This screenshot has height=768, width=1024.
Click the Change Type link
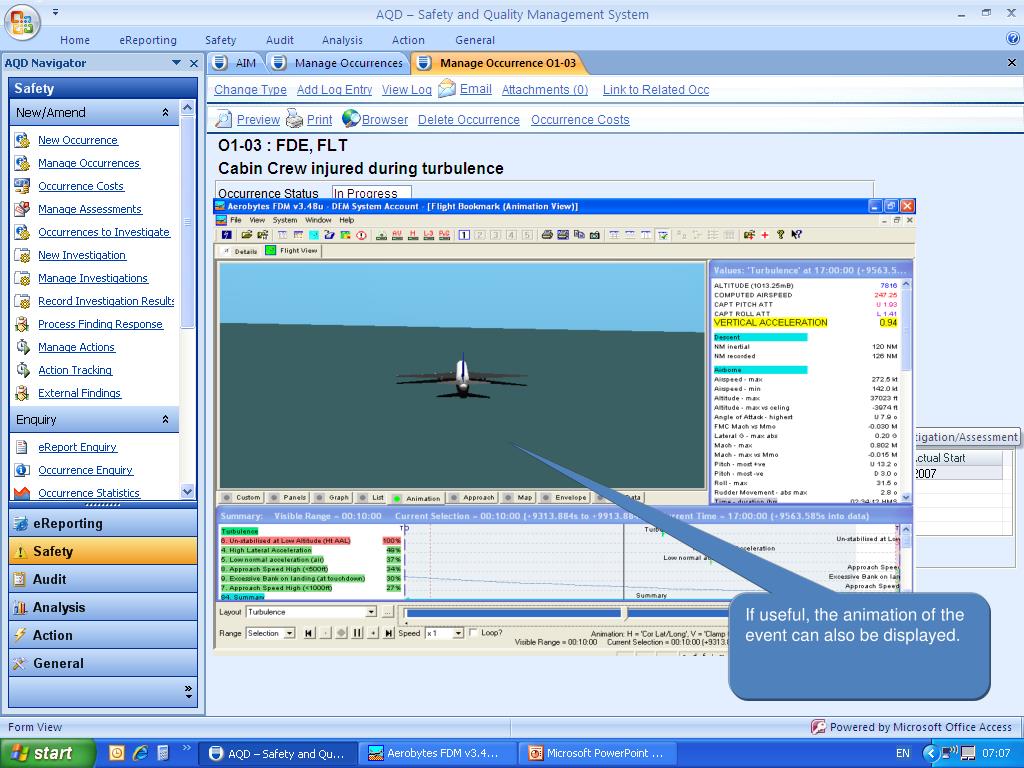click(251, 89)
